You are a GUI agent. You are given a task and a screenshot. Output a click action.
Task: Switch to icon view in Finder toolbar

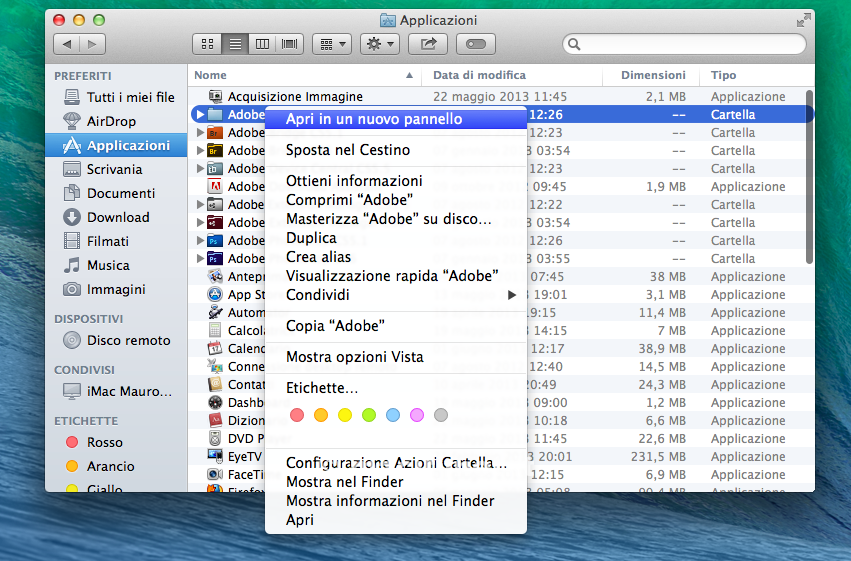coord(208,44)
